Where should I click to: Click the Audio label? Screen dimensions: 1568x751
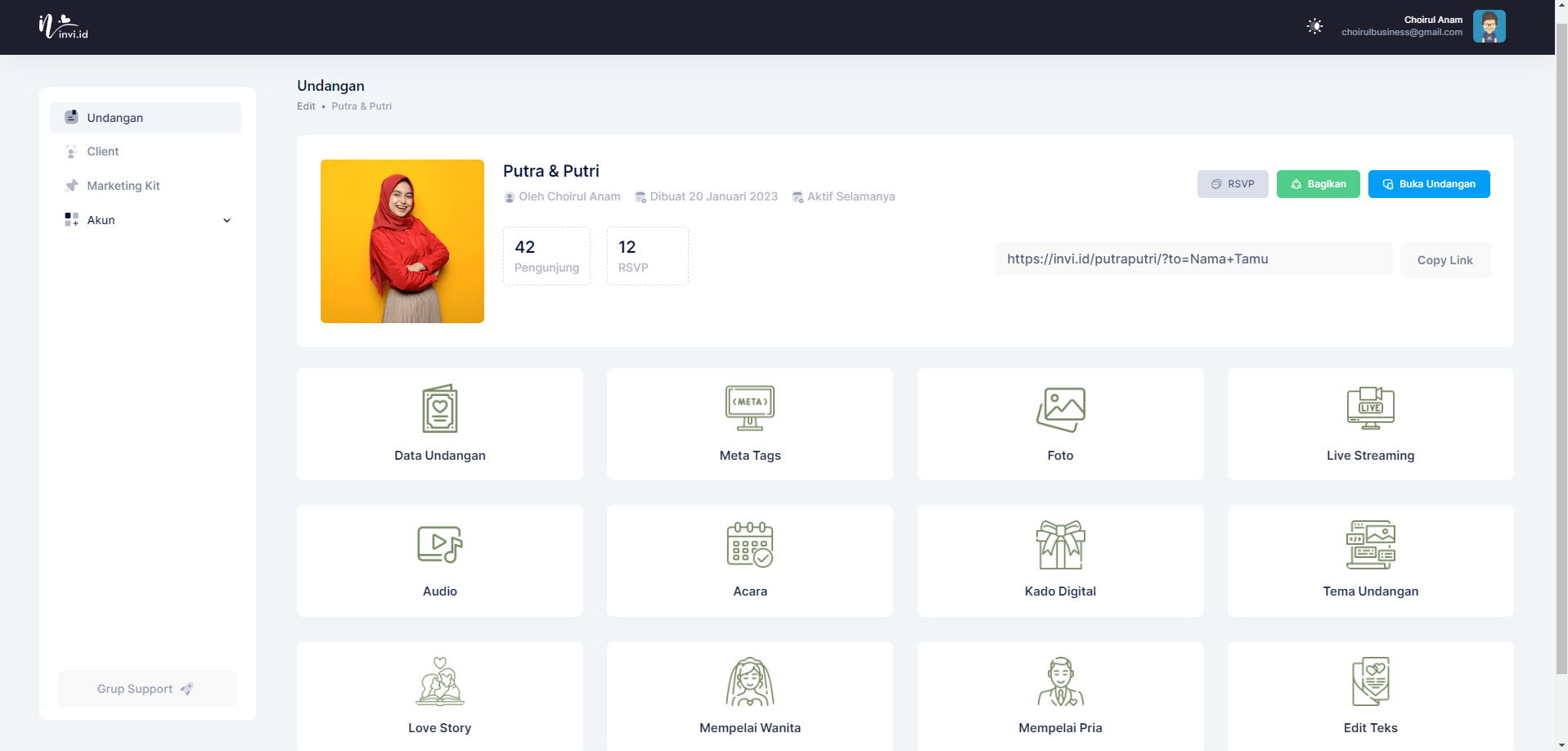(440, 591)
